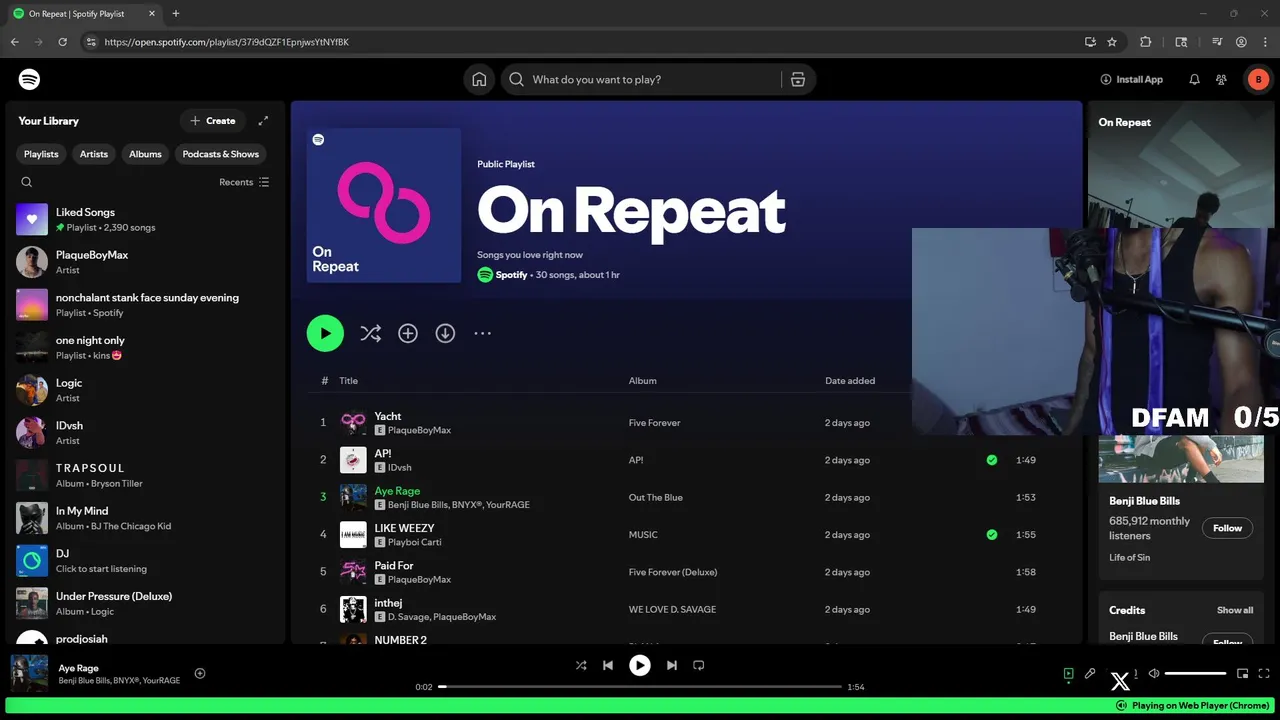This screenshot has width=1280, height=720.
Task: Adjust the volume slider
Action: click(1195, 674)
